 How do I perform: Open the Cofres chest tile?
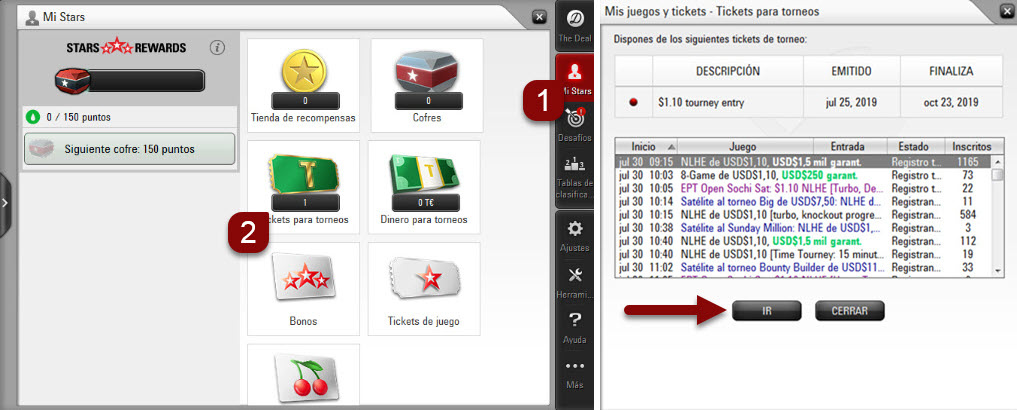(427, 85)
